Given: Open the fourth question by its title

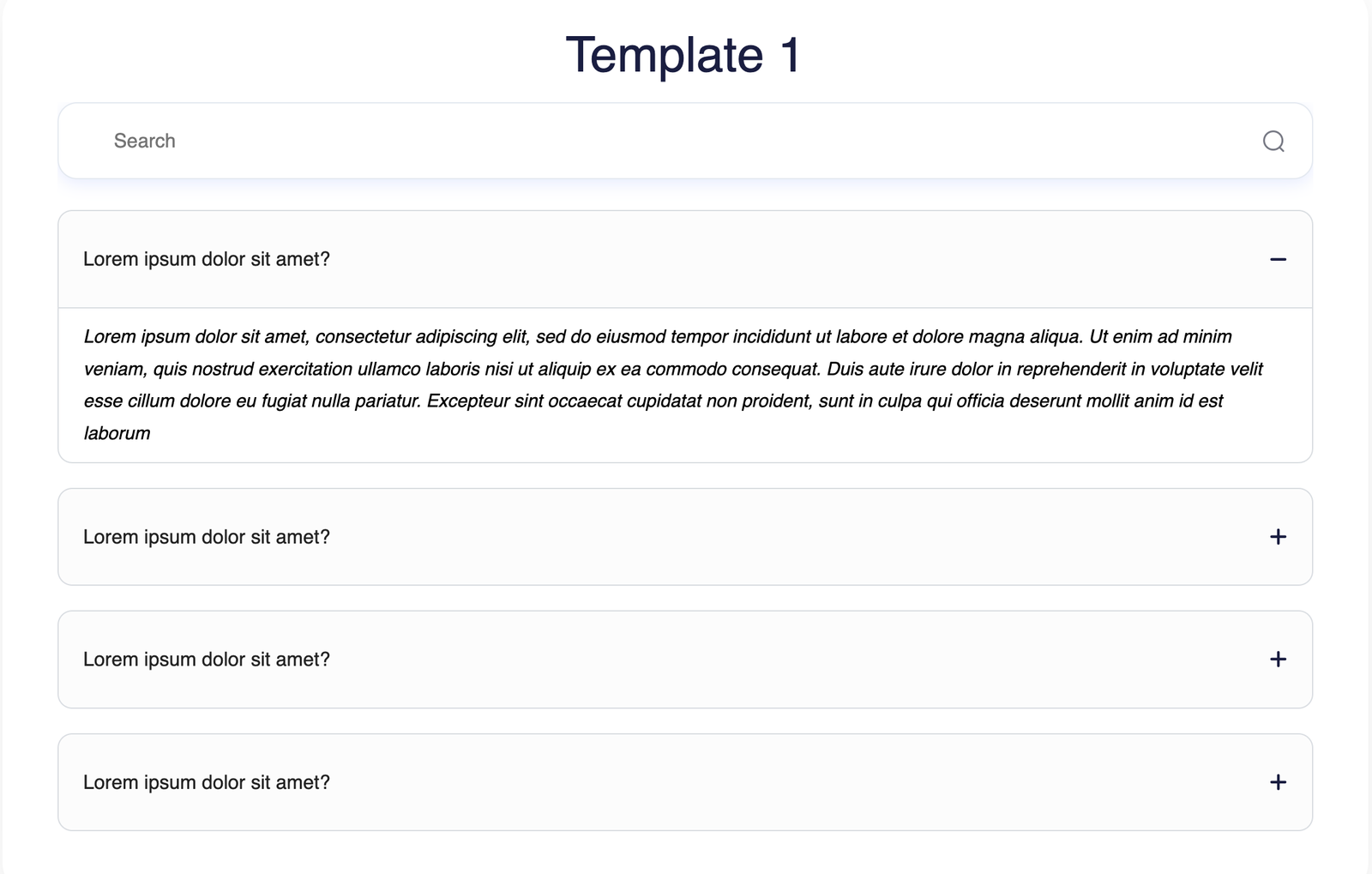Looking at the screenshot, I should 207,782.
